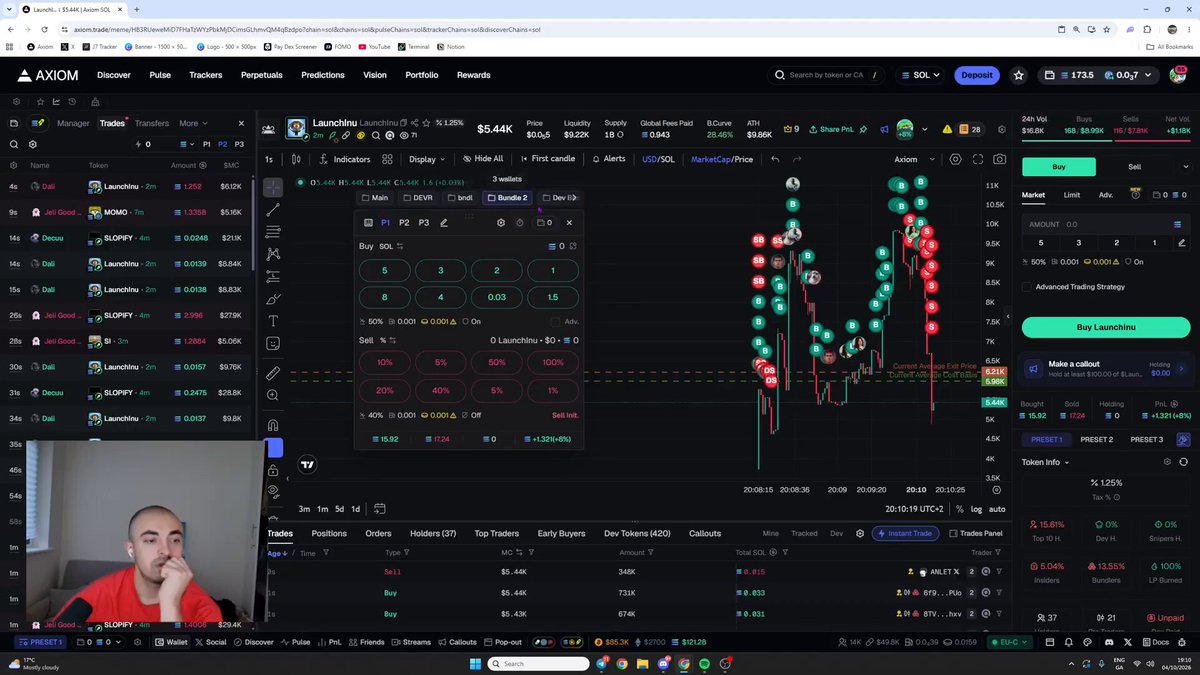Open the instant trade panel settings gear
Image resolution: width=1200 pixels, height=675 pixels.
[501, 223]
